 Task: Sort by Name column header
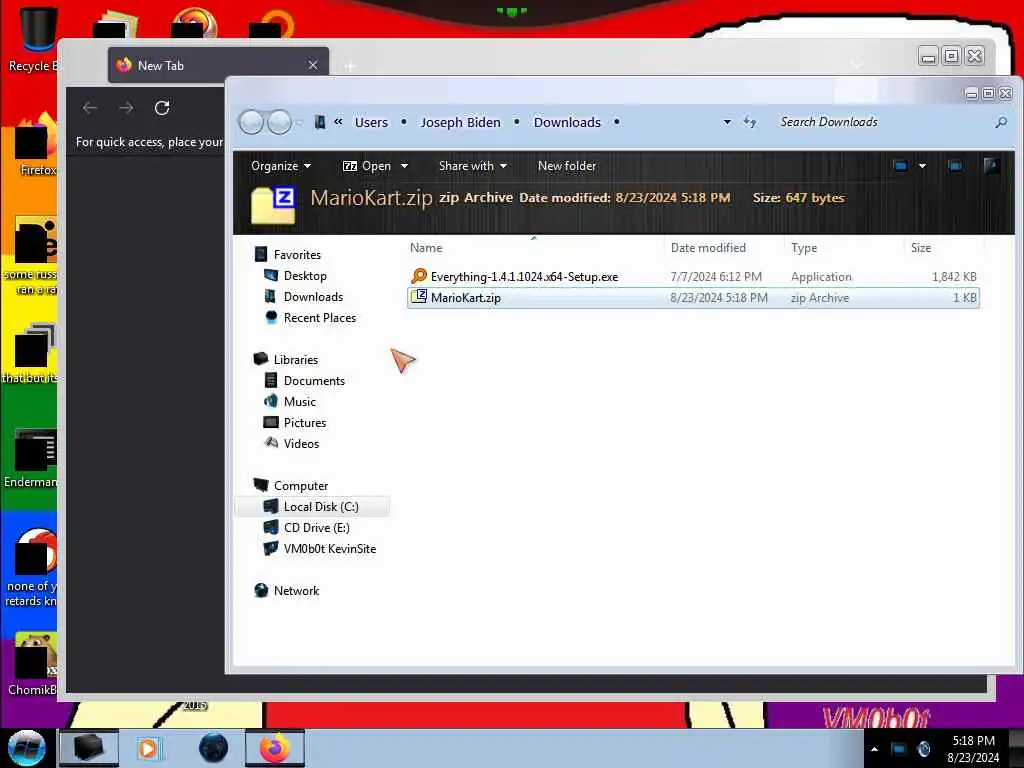(x=426, y=248)
